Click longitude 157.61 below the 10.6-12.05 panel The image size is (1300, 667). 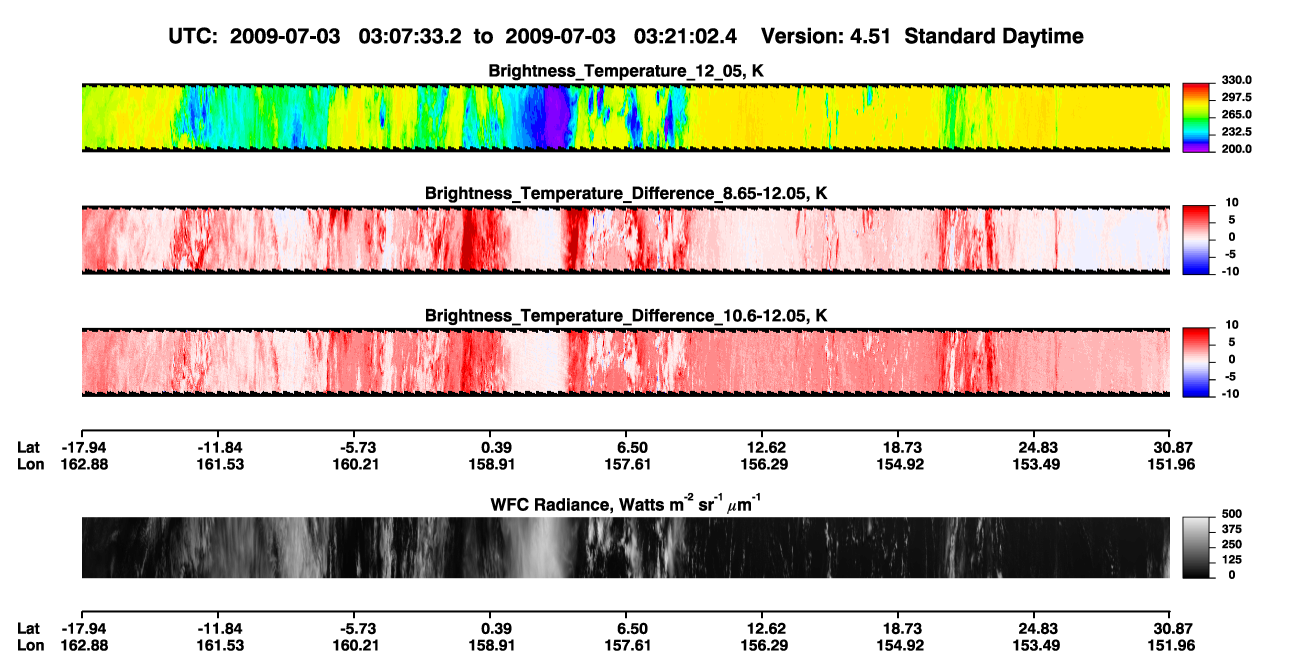click(x=630, y=464)
